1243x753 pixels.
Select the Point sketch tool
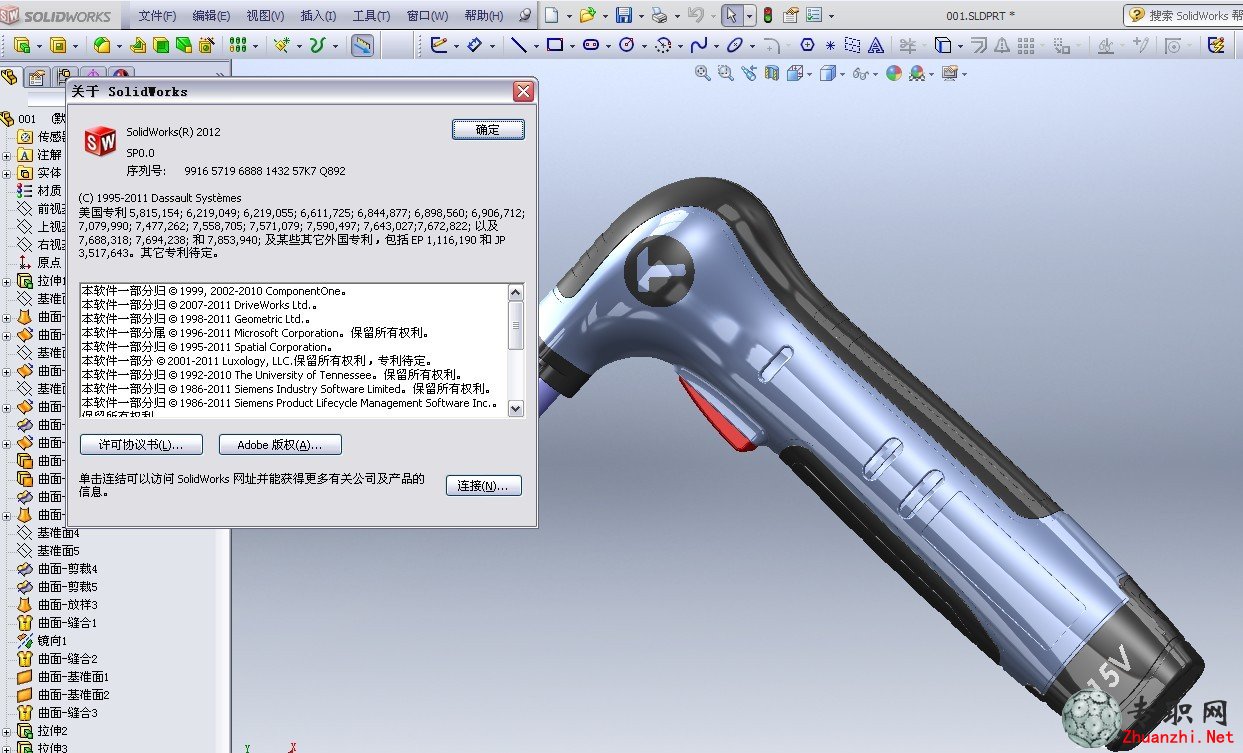point(830,45)
